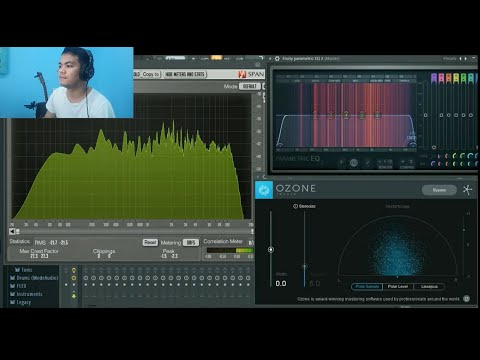Viewport: 480px width, 360px height.
Task: Select previous preset arrow in Parametric EQ title bar
Action: [461, 59]
